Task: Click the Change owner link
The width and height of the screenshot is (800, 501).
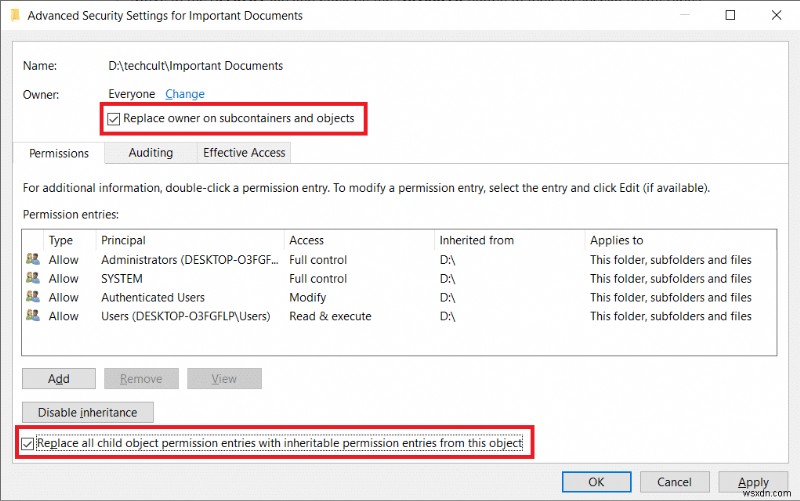Action: 185,94
